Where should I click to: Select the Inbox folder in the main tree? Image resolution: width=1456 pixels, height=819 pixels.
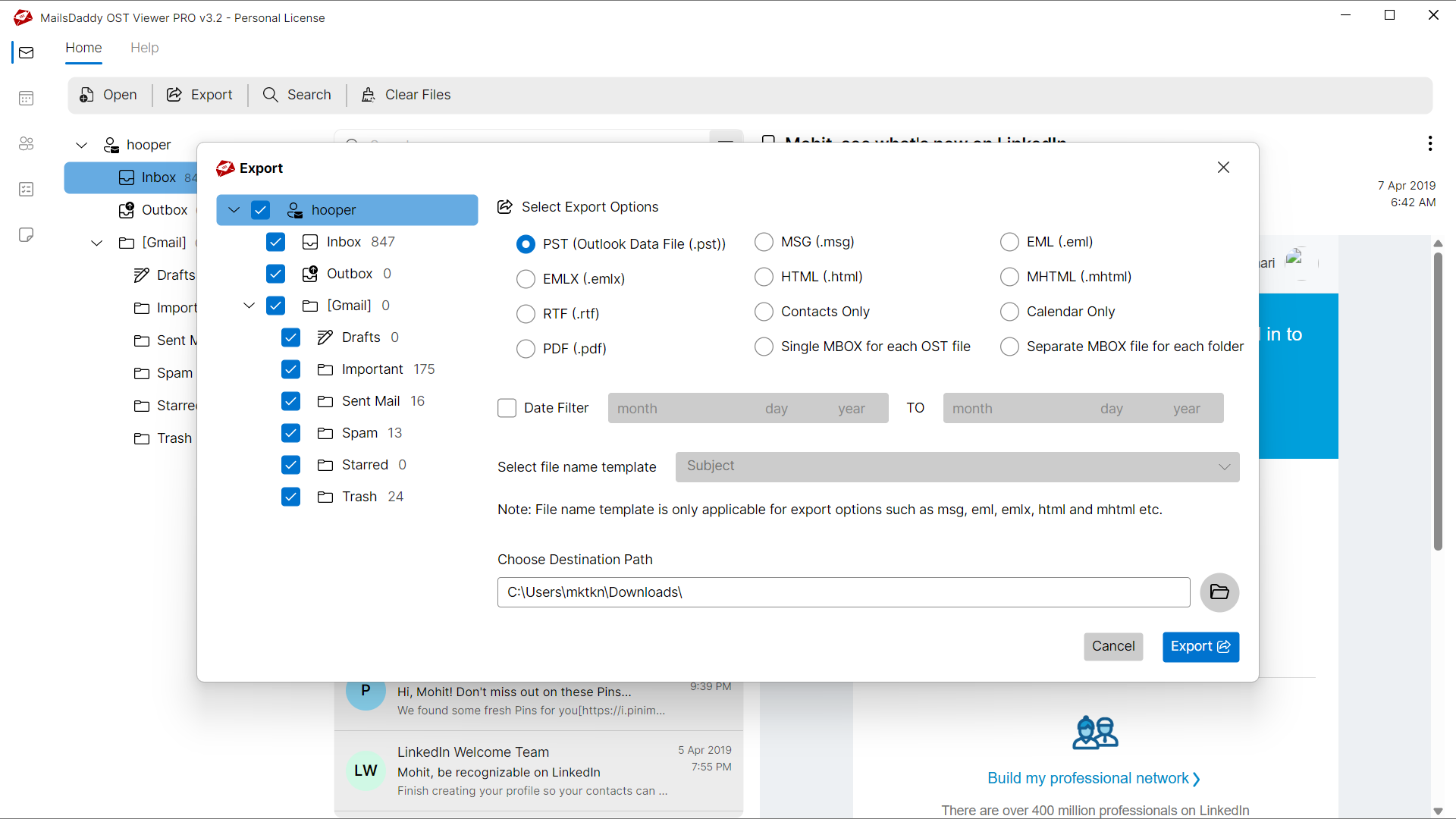click(130, 177)
